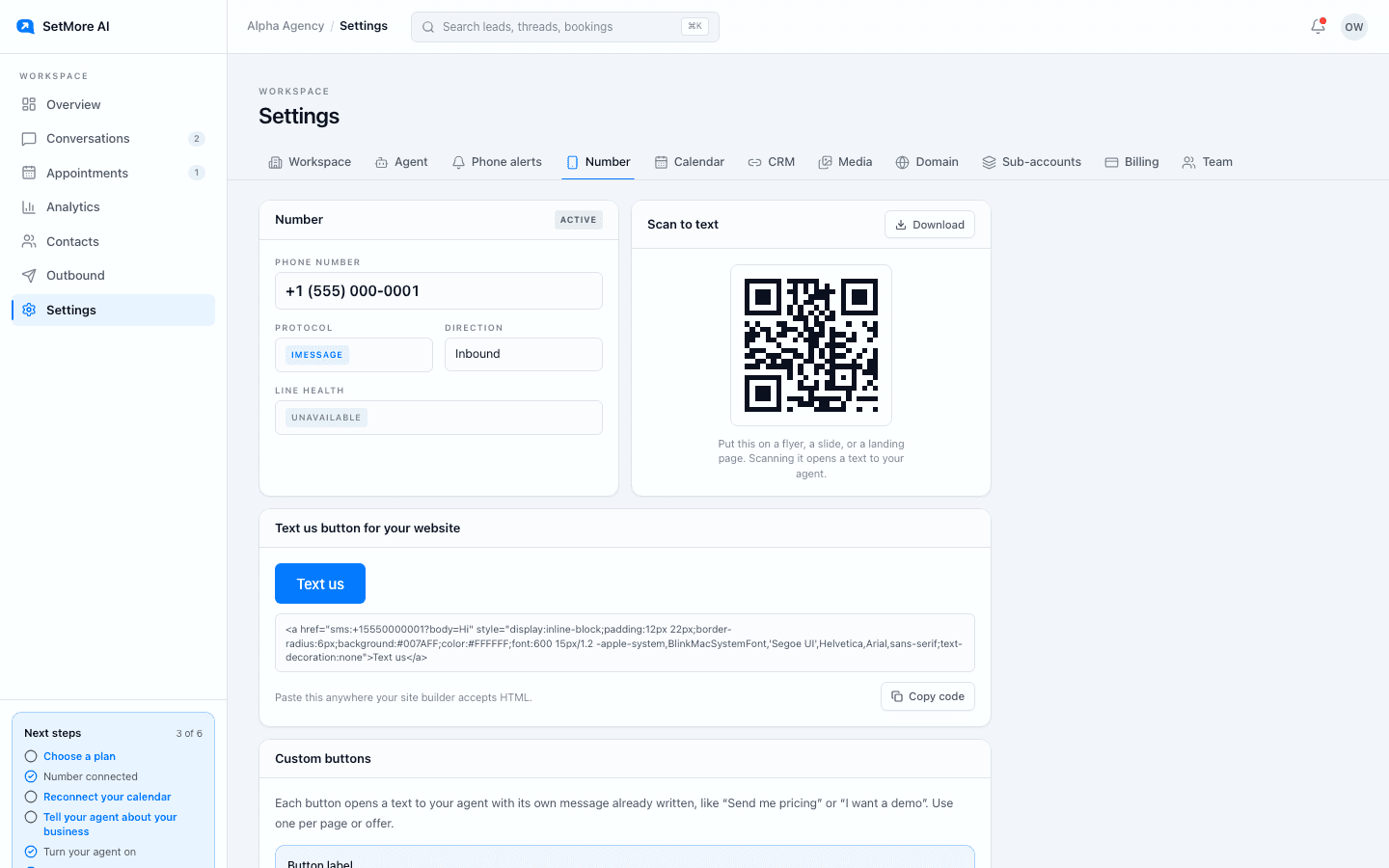1389x868 pixels.
Task: Click the blue Text us button
Action: coord(320,583)
